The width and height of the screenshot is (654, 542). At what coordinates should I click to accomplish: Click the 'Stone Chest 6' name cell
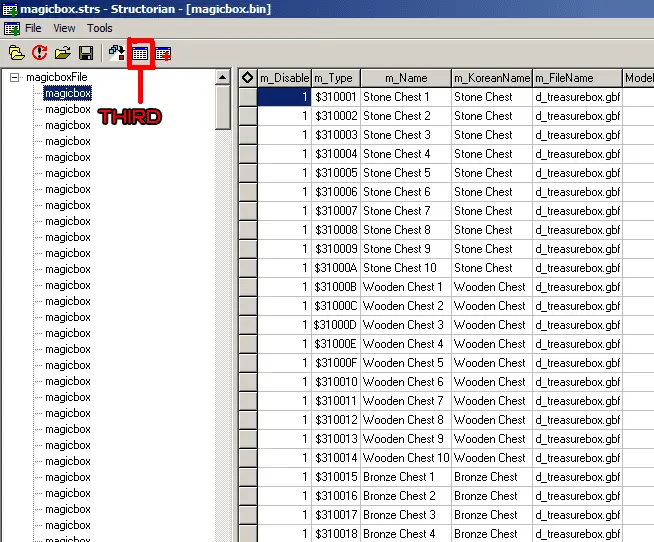click(406, 192)
